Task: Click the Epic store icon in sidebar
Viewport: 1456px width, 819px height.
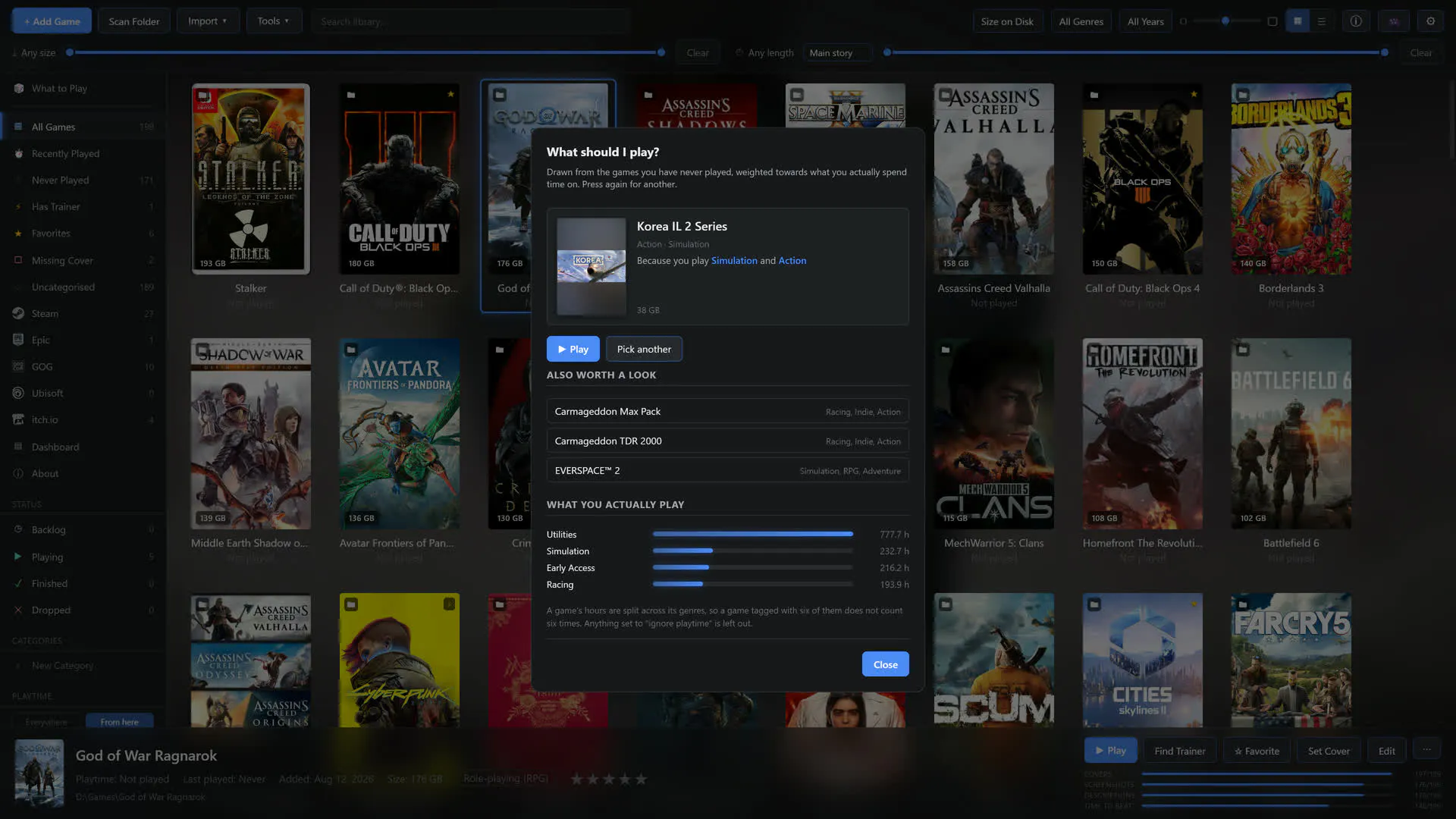Action: 18,340
